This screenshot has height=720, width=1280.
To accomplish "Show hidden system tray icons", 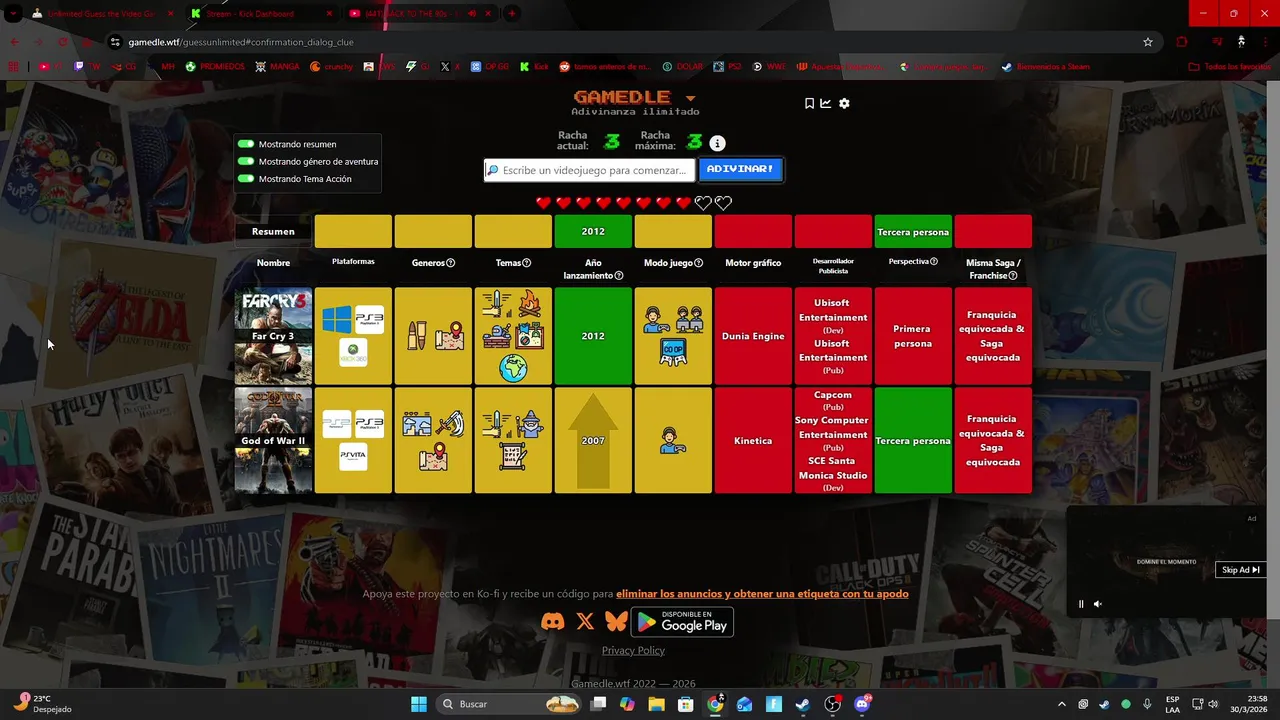I will [x=1062, y=704].
